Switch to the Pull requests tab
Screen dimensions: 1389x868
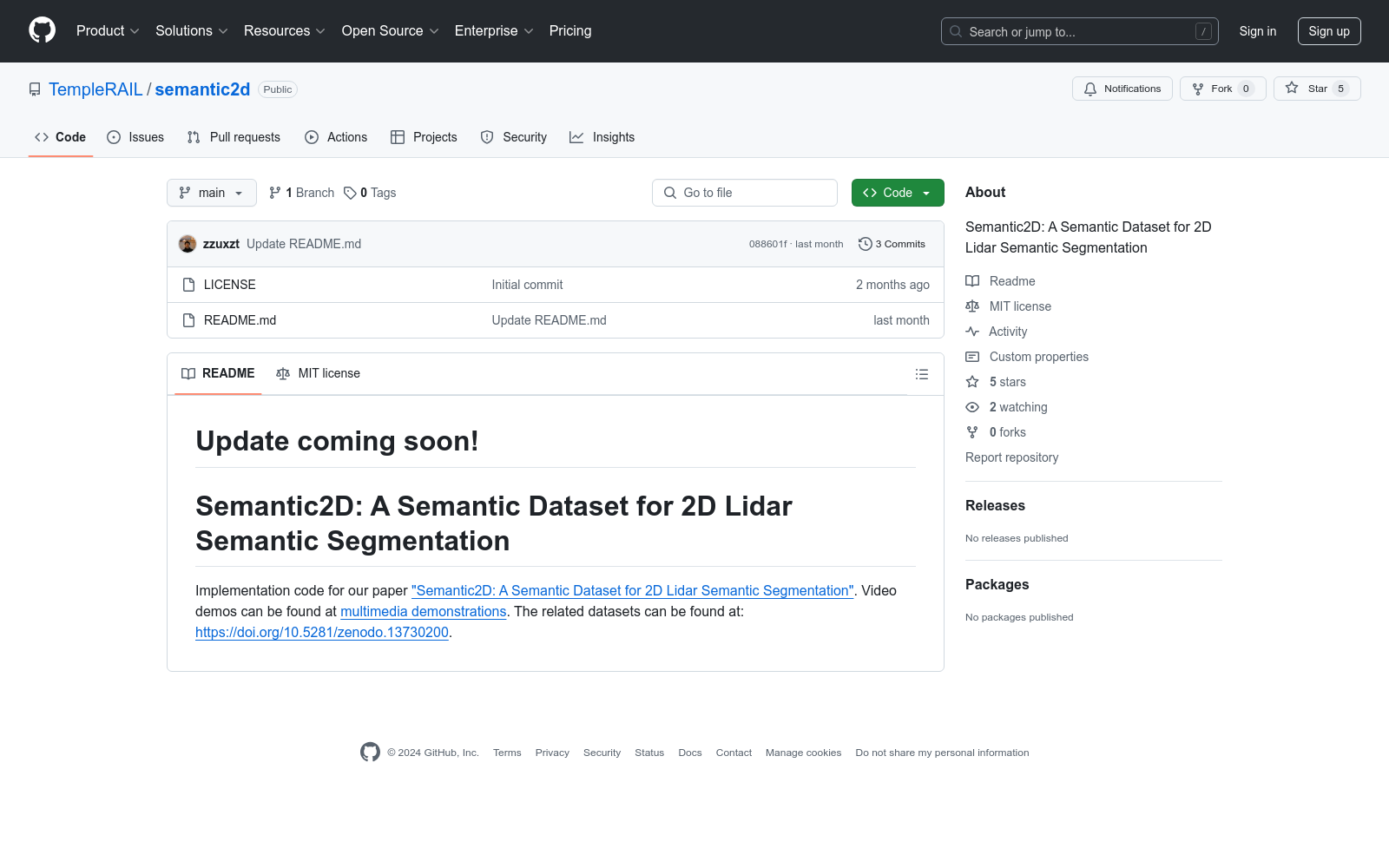point(234,137)
